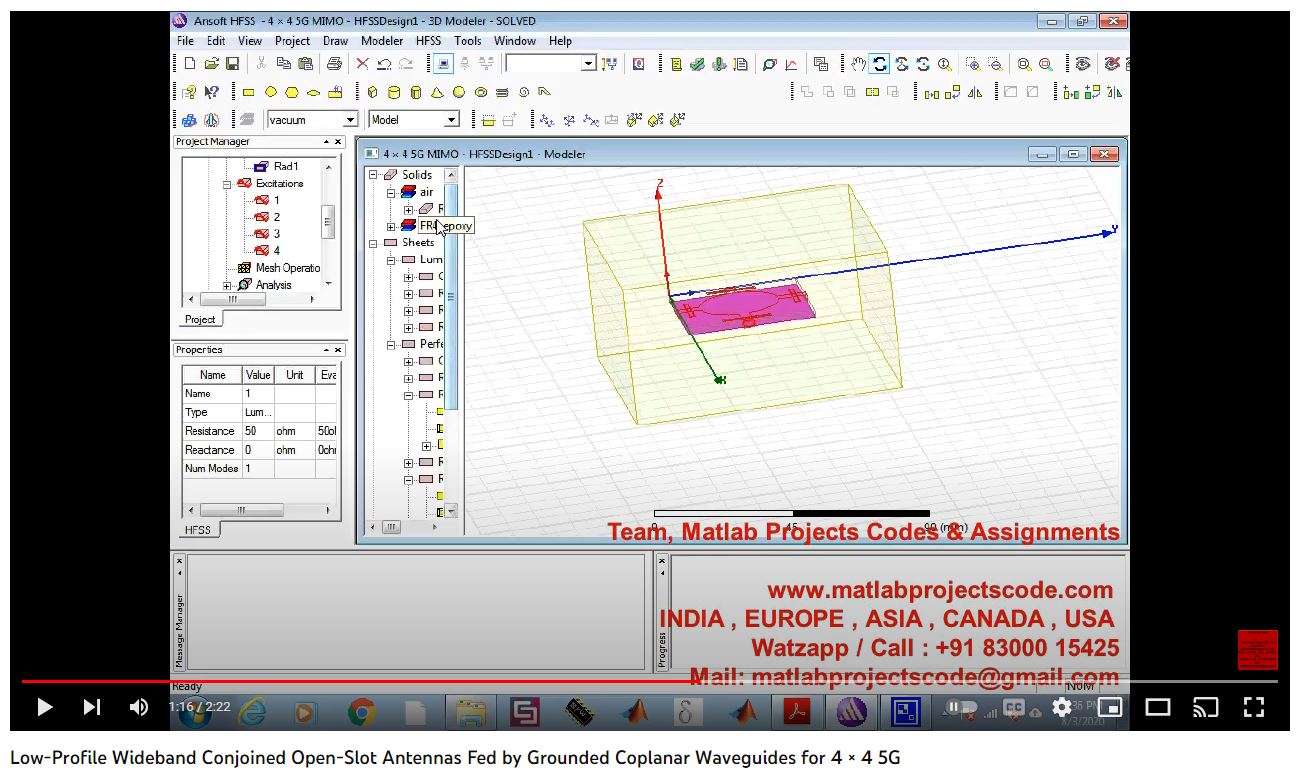Click the Save icon in main toolbar
This screenshot has height=778, width=1303.
pos(232,64)
